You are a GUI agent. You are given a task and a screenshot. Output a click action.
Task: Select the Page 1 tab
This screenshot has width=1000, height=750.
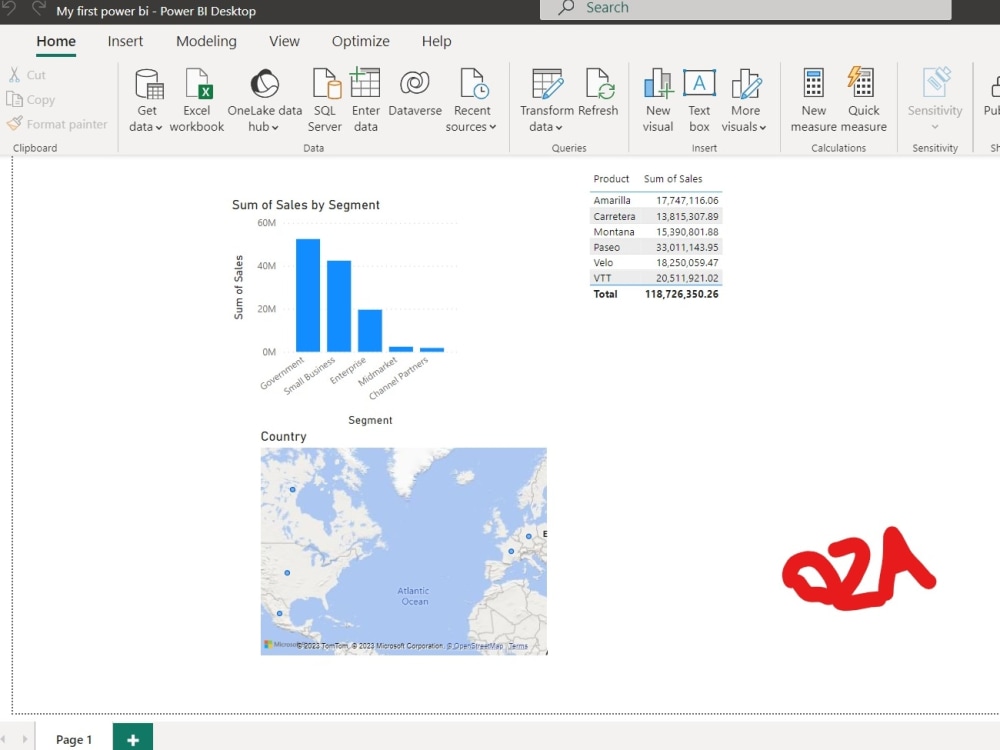[x=74, y=739]
